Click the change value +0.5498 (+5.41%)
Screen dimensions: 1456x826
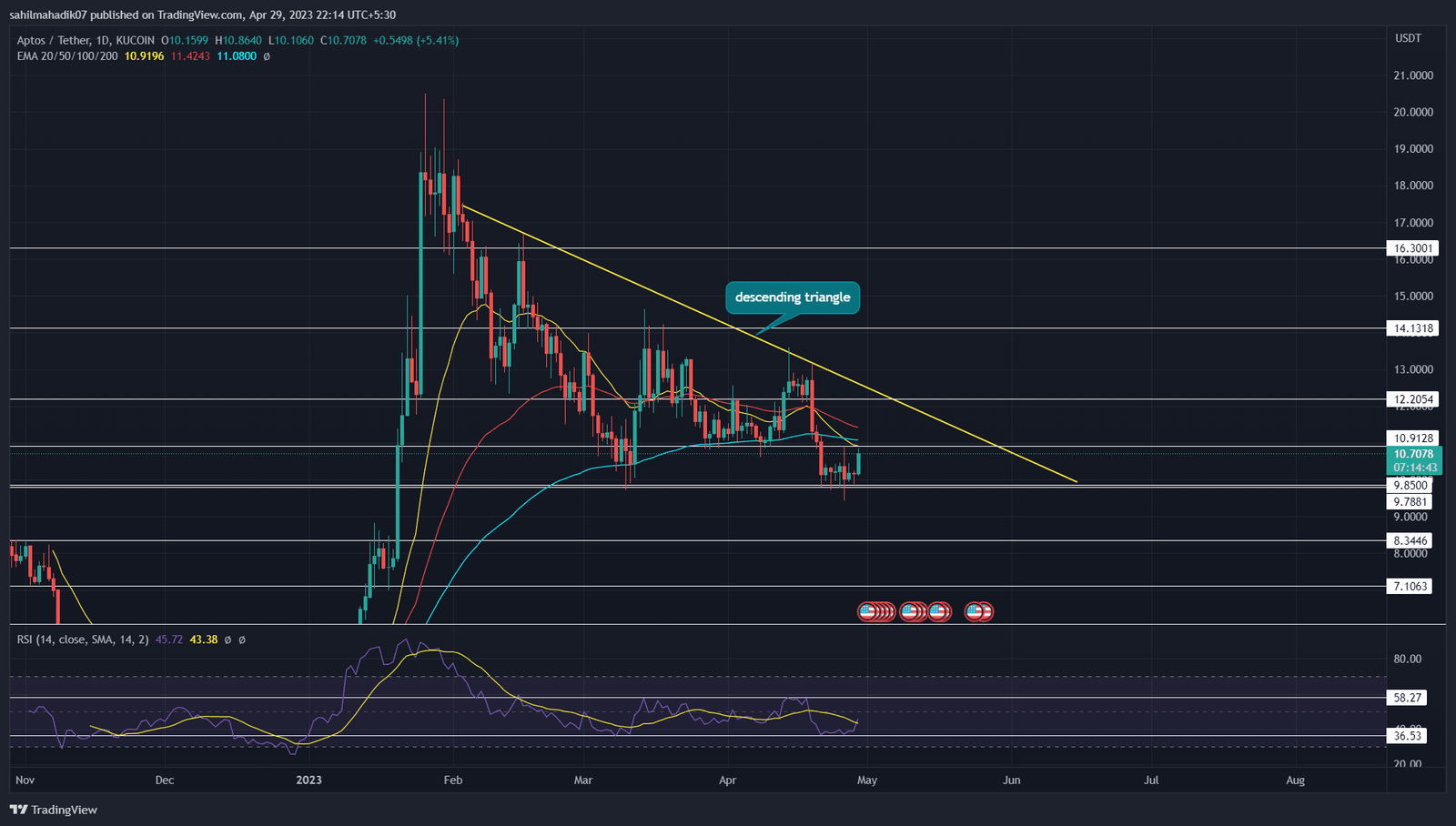click(416, 40)
